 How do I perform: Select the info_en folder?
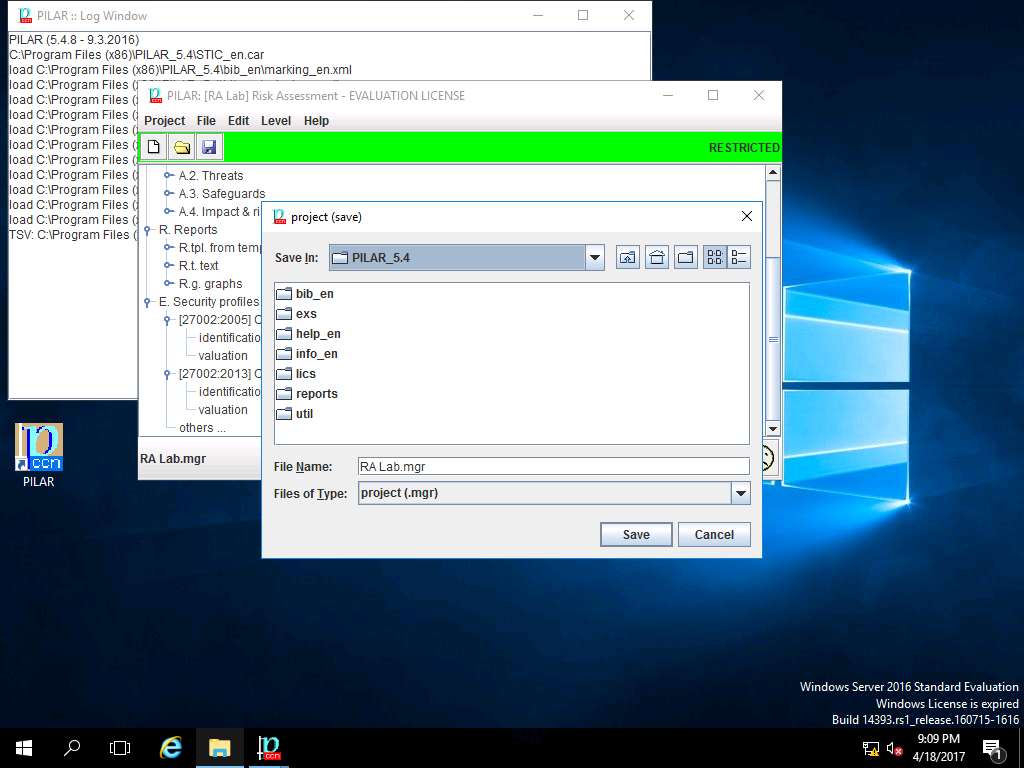(307, 354)
